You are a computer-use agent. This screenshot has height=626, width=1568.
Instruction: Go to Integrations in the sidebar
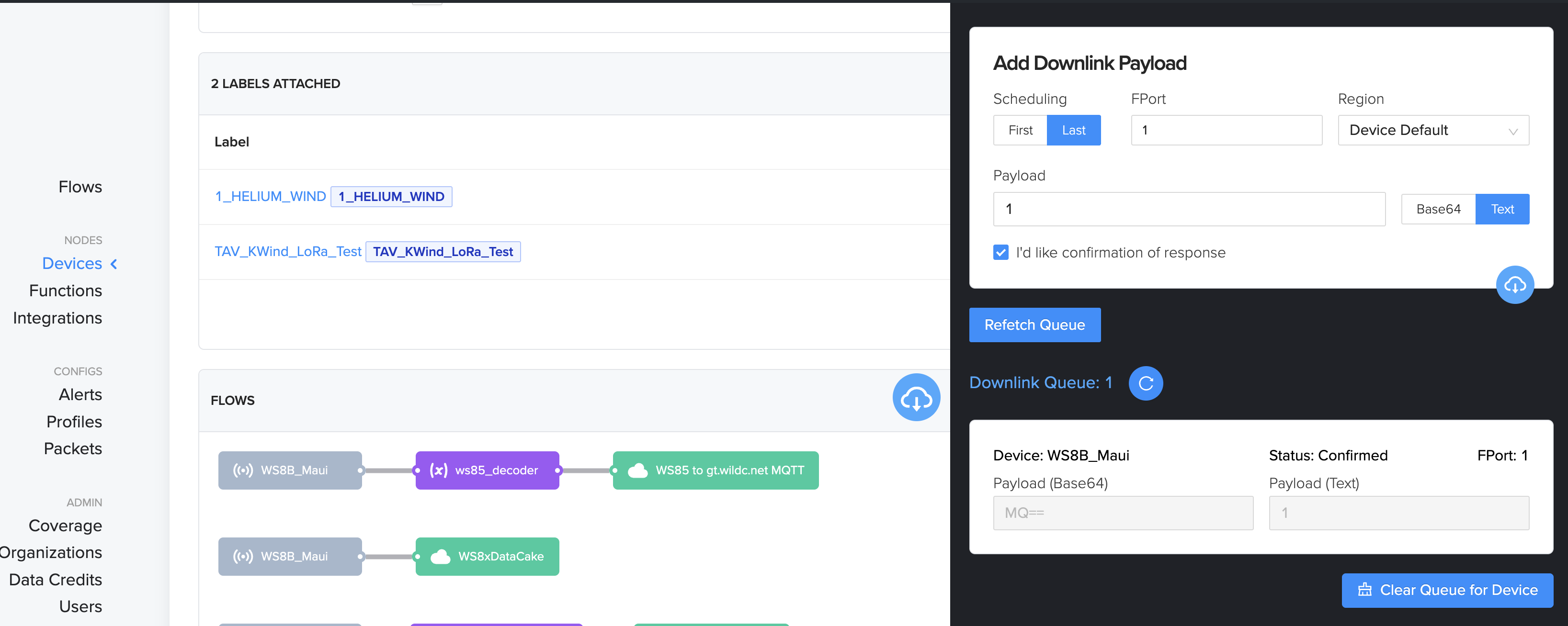[57, 318]
